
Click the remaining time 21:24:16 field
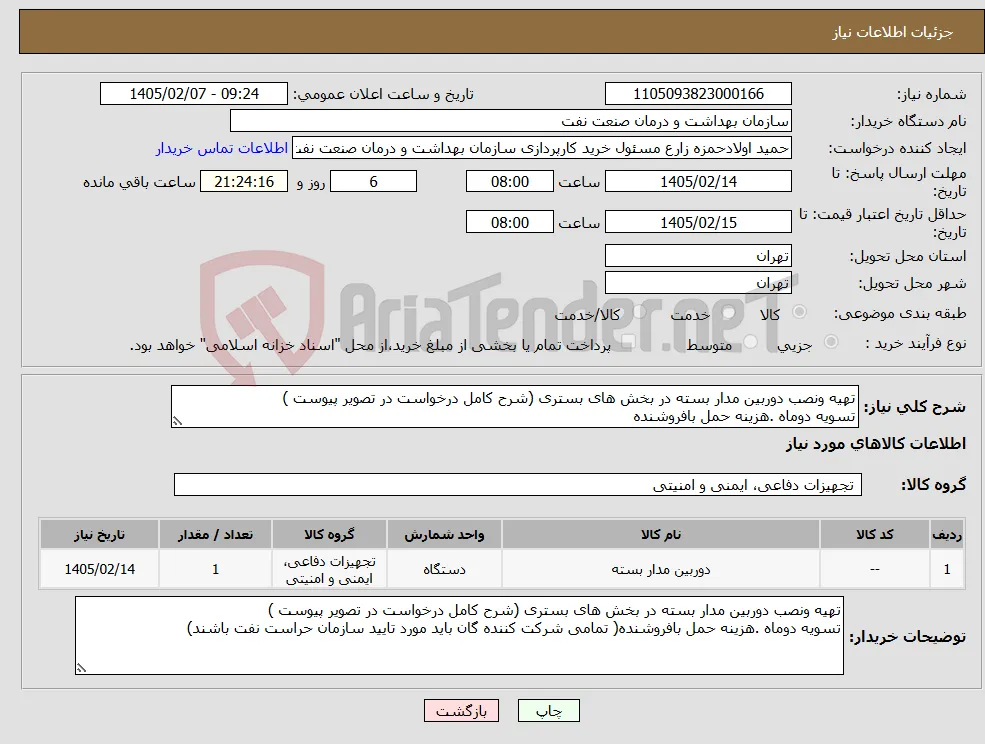click(244, 182)
